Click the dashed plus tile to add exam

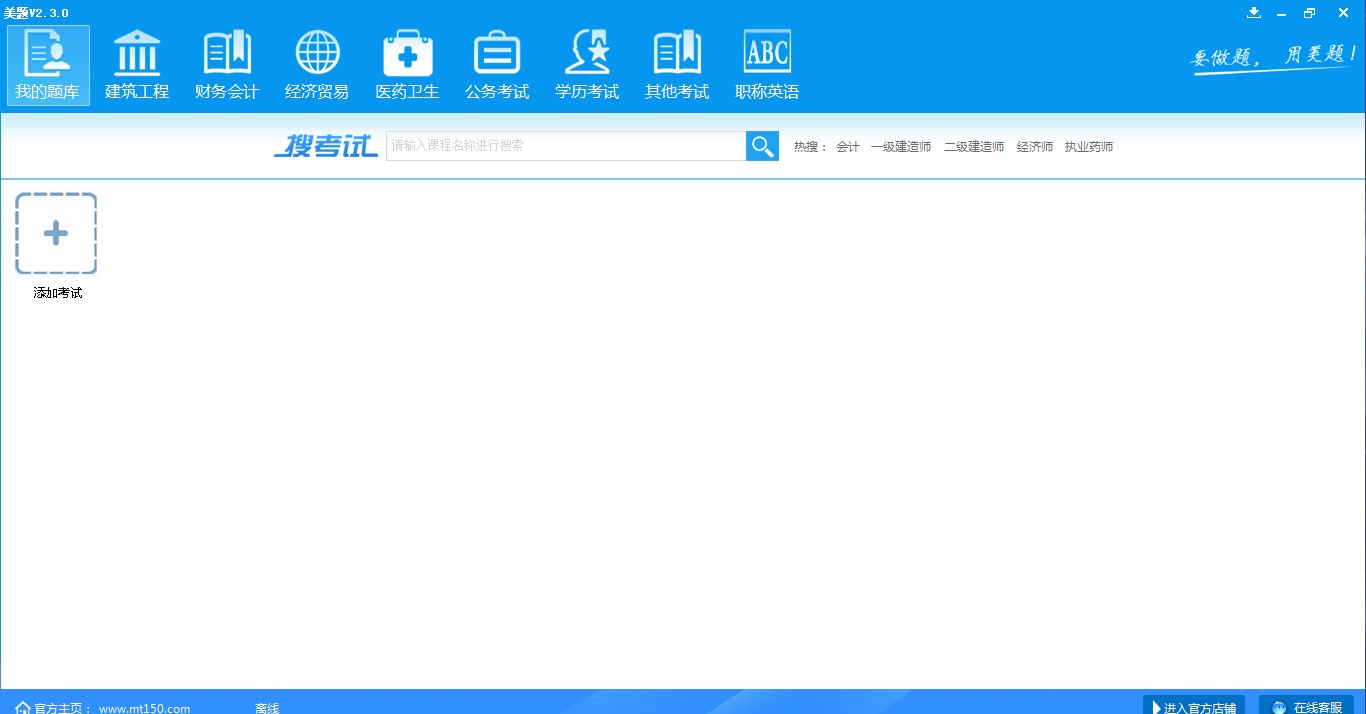(x=56, y=233)
